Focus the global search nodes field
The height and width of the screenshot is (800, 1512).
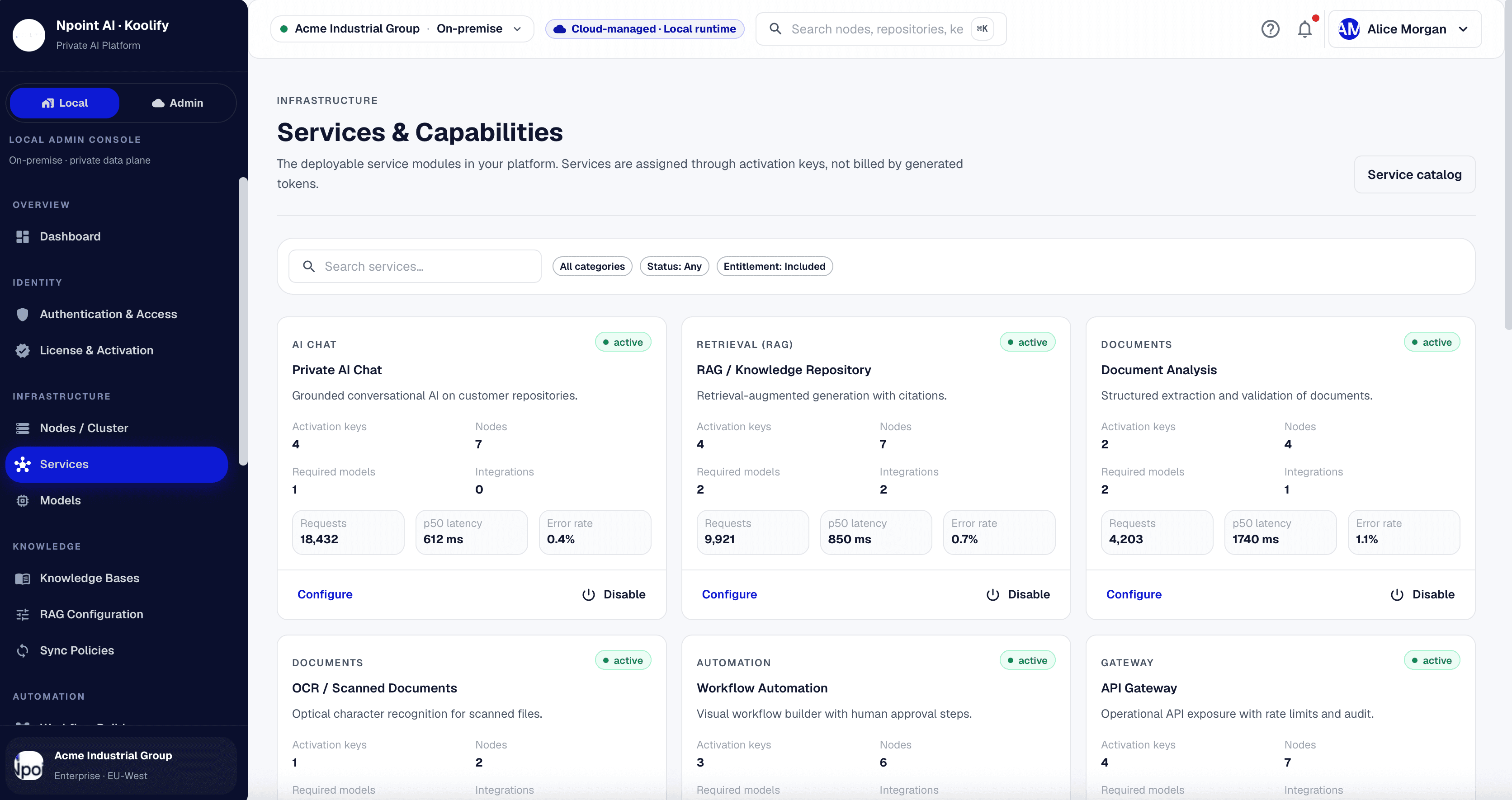(x=881, y=29)
